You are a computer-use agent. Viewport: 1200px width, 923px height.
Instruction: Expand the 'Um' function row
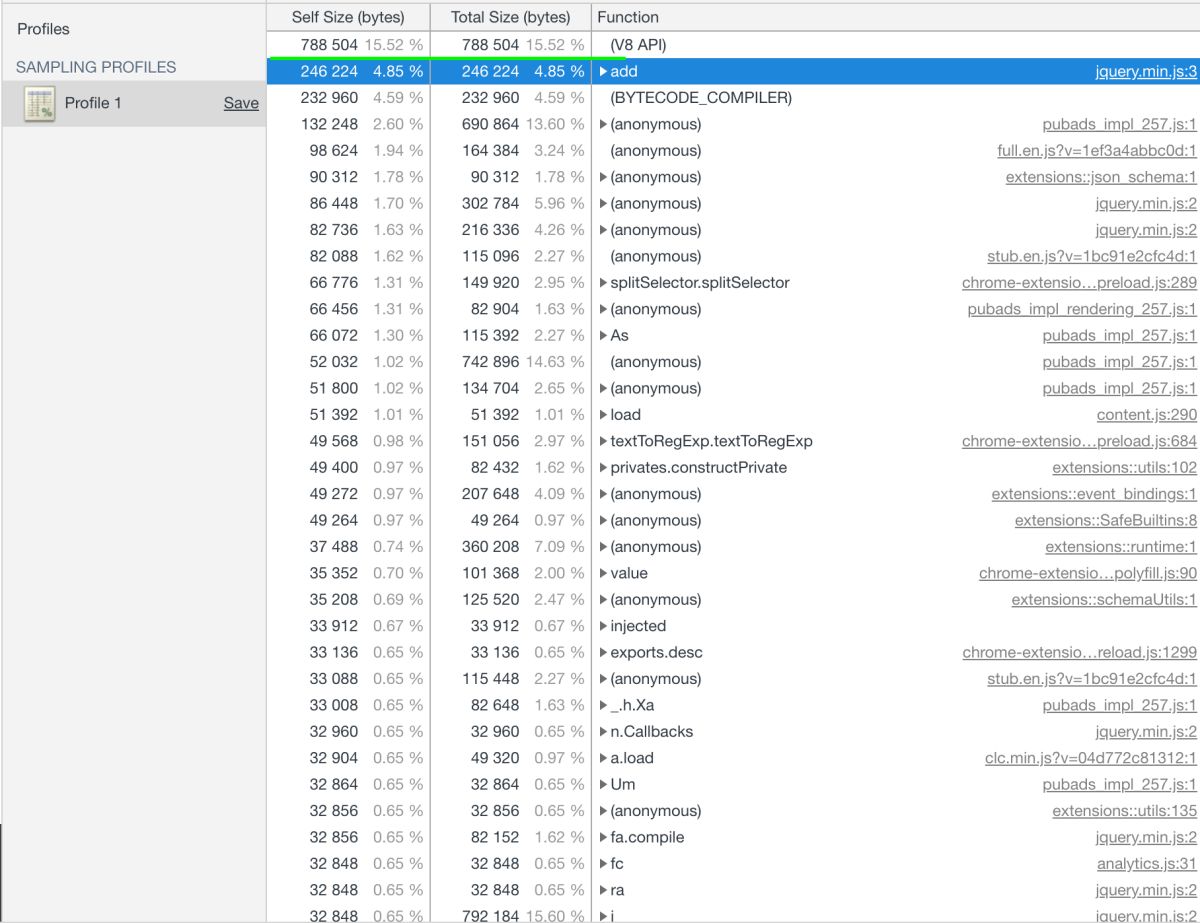603,785
